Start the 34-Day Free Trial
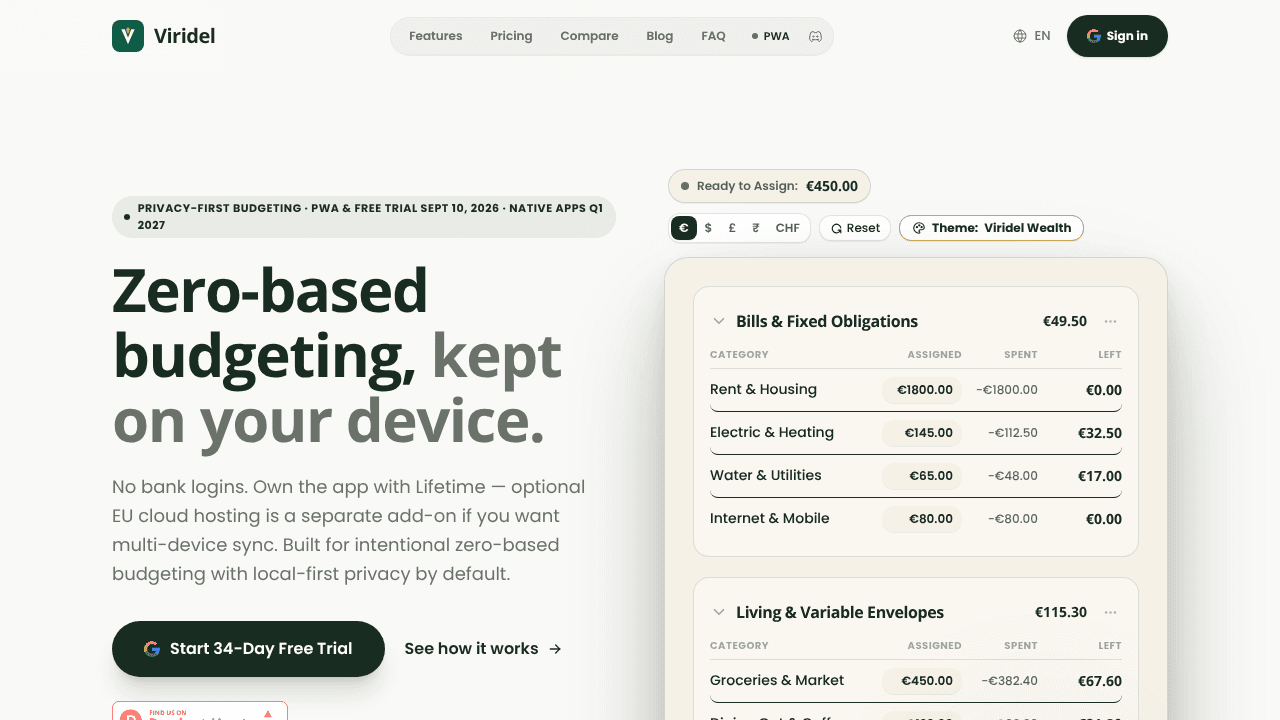 (x=248, y=649)
